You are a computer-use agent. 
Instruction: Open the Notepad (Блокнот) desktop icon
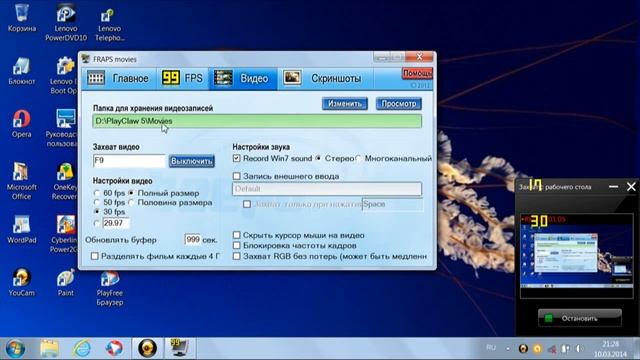click(x=22, y=71)
